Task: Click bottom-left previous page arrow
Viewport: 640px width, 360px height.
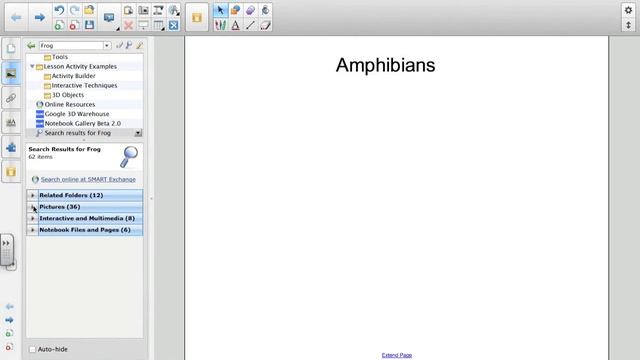Action: pos(9,307)
